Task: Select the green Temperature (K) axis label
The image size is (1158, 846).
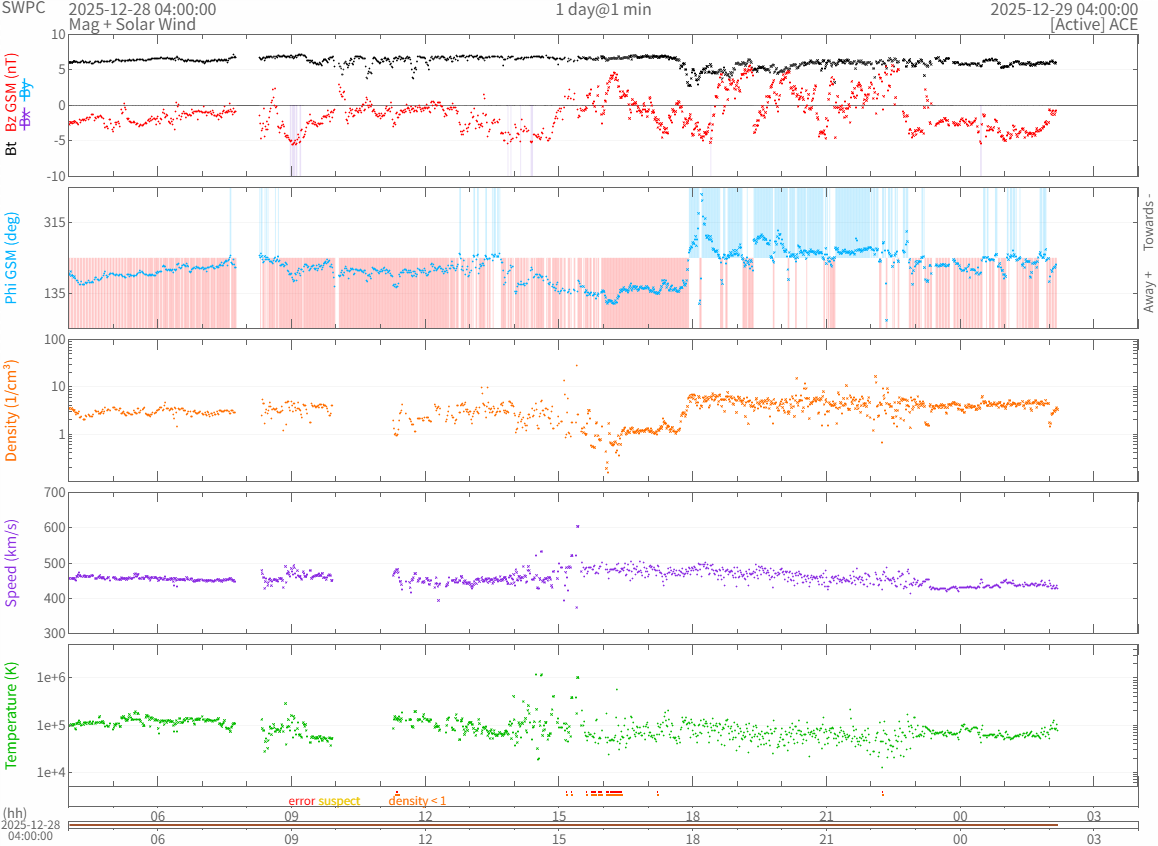Action: (11, 710)
